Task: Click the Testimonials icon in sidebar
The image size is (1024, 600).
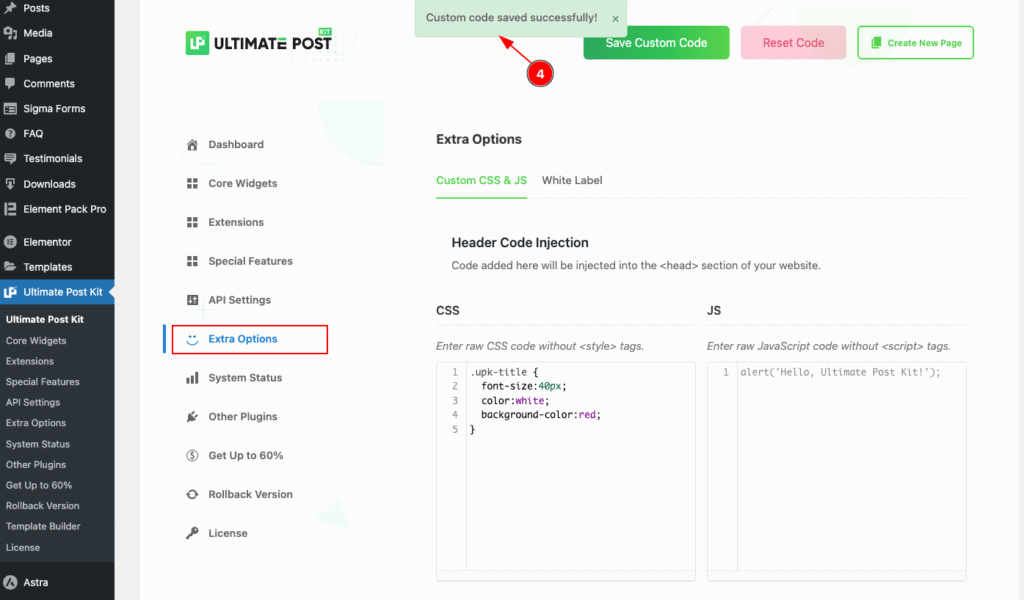Action: pyautogui.click(x=10, y=159)
